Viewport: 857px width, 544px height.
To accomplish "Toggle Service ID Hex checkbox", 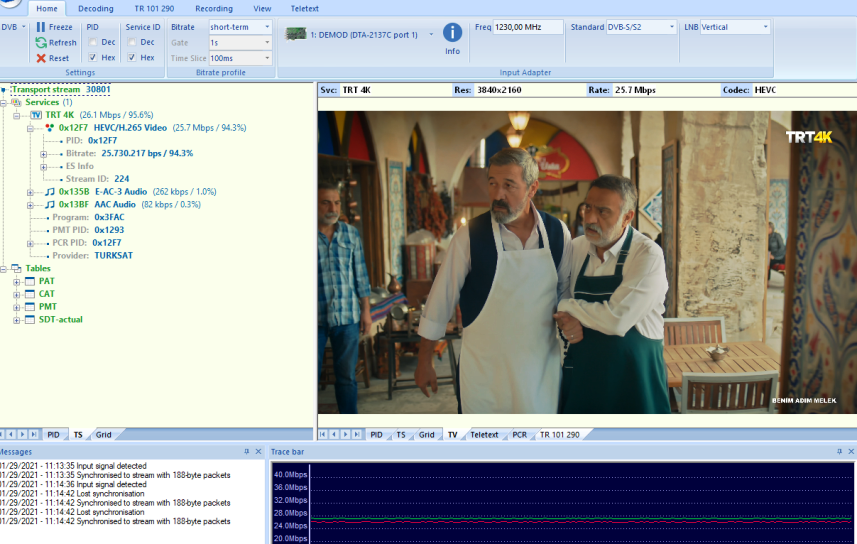I will coord(132,57).
